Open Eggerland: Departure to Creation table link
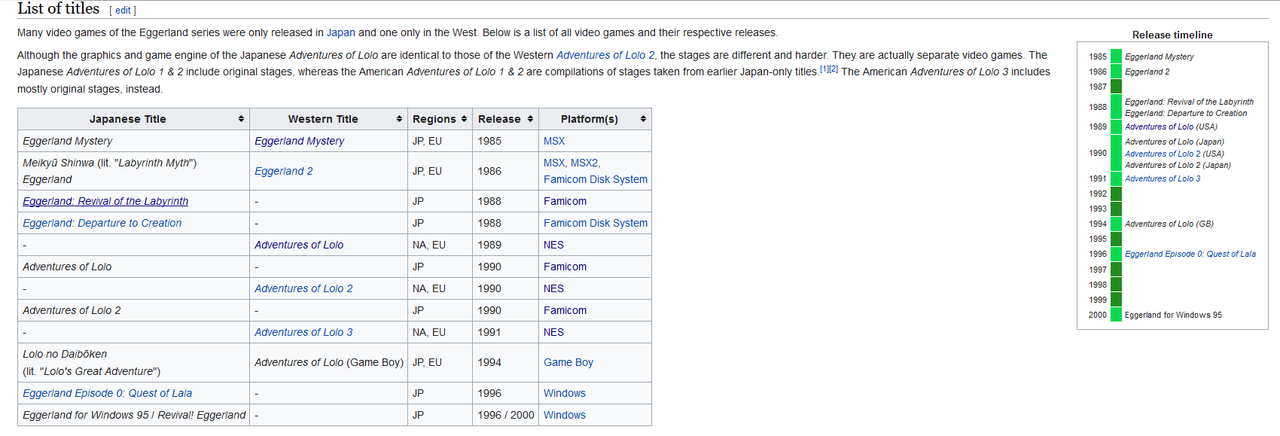This screenshot has height=436, width=1280. click(x=102, y=223)
